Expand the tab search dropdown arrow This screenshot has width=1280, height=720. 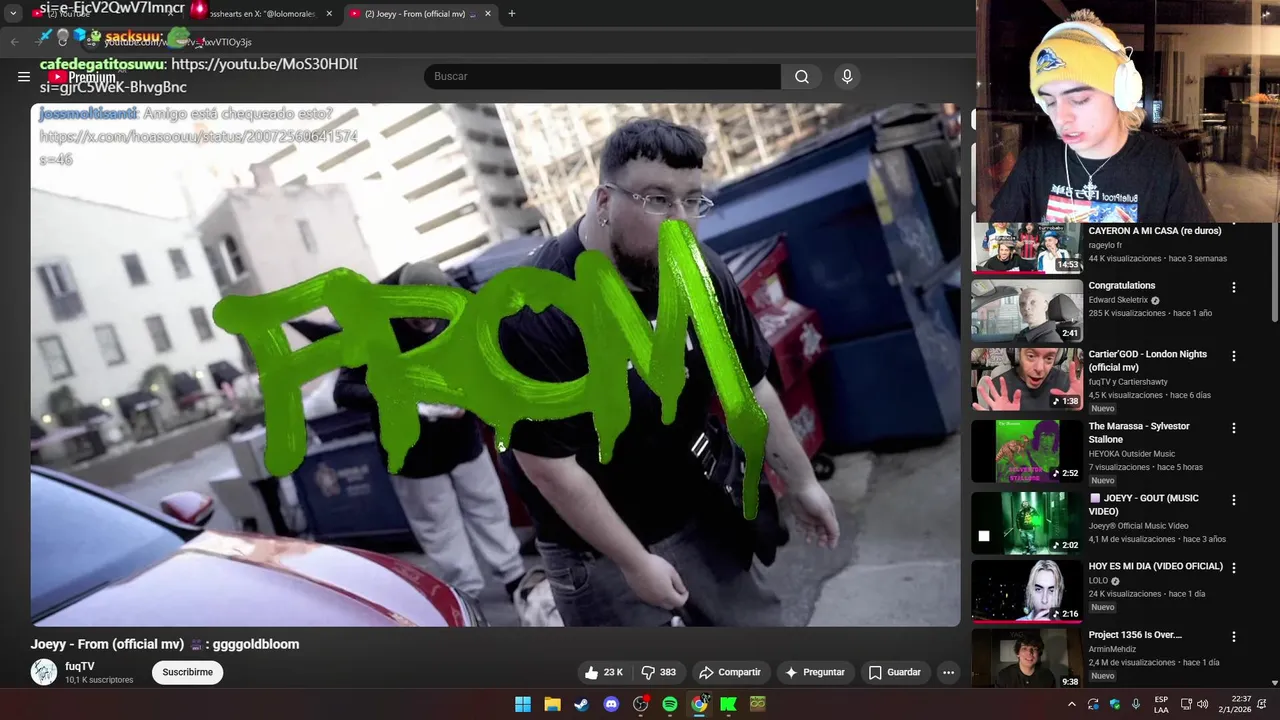click(13, 14)
